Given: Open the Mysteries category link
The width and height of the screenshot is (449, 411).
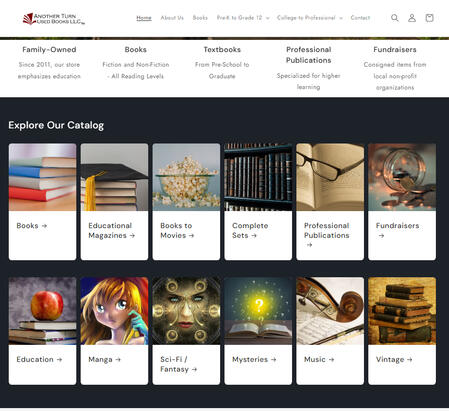Looking at the screenshot, I should pyautogui.click(x=254, y=359).
